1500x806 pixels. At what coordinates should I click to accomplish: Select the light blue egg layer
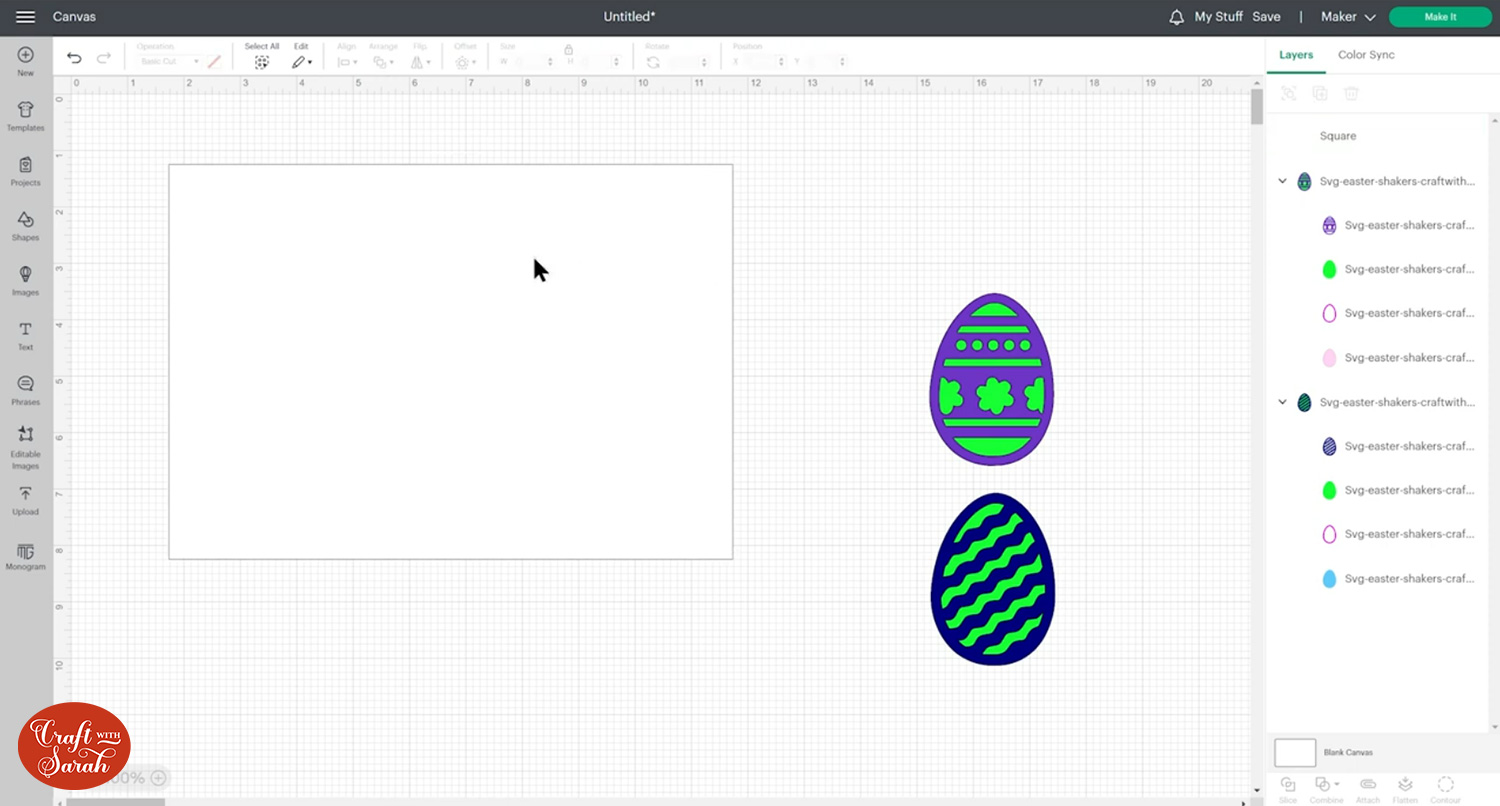click(1396, 578)
